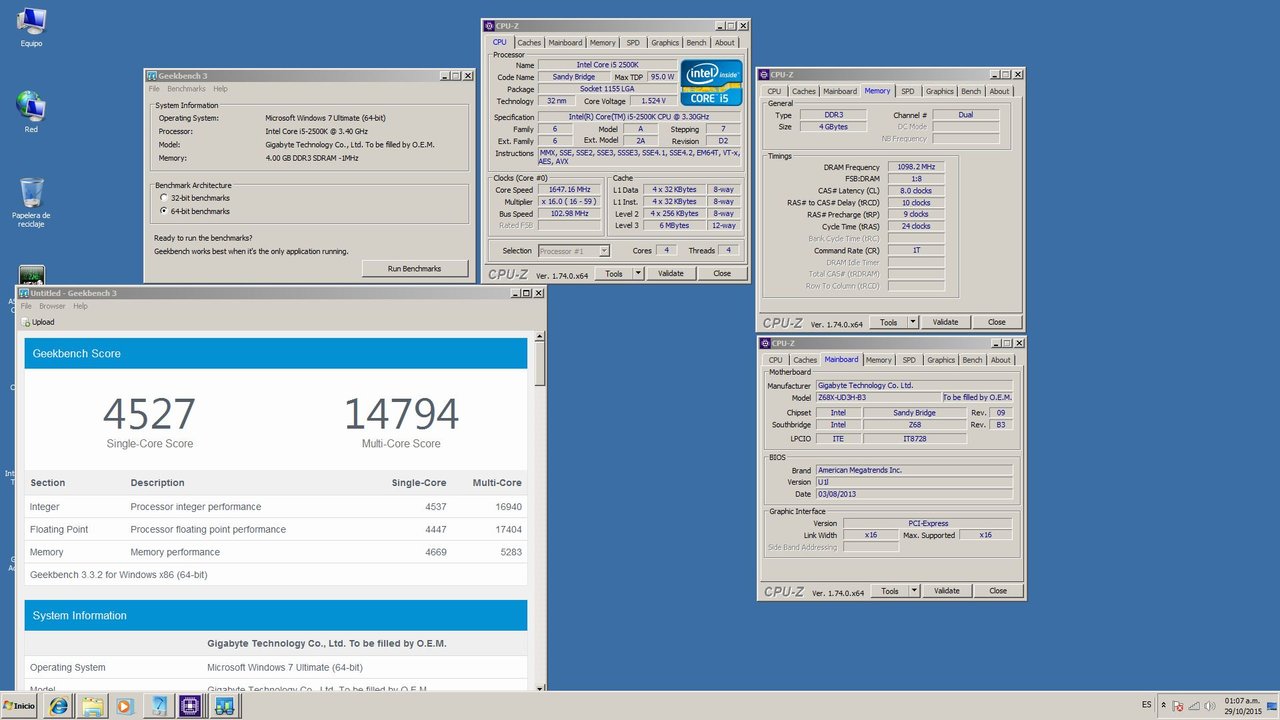This screenshot has height=720, width=1280.
Task: Open Bench tab in CPU-Z CPU window
Action: [x=696, y=42]
